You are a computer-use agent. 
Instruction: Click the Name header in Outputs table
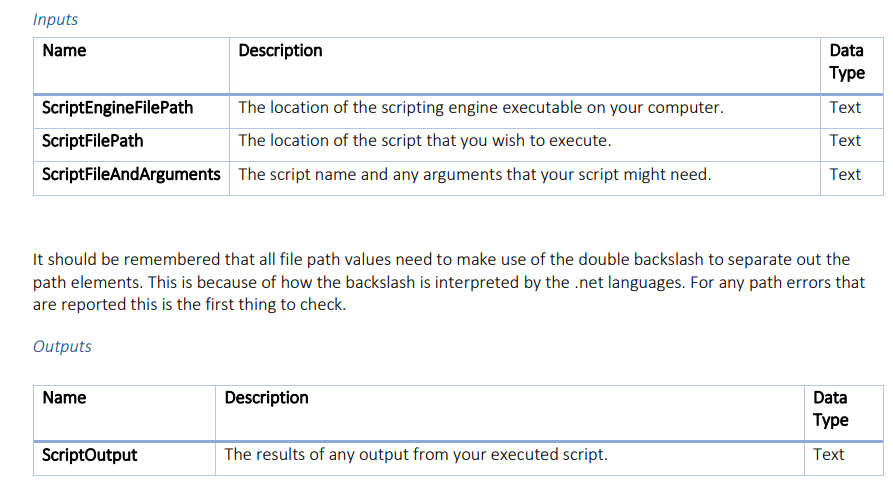(x=64, y=398)
